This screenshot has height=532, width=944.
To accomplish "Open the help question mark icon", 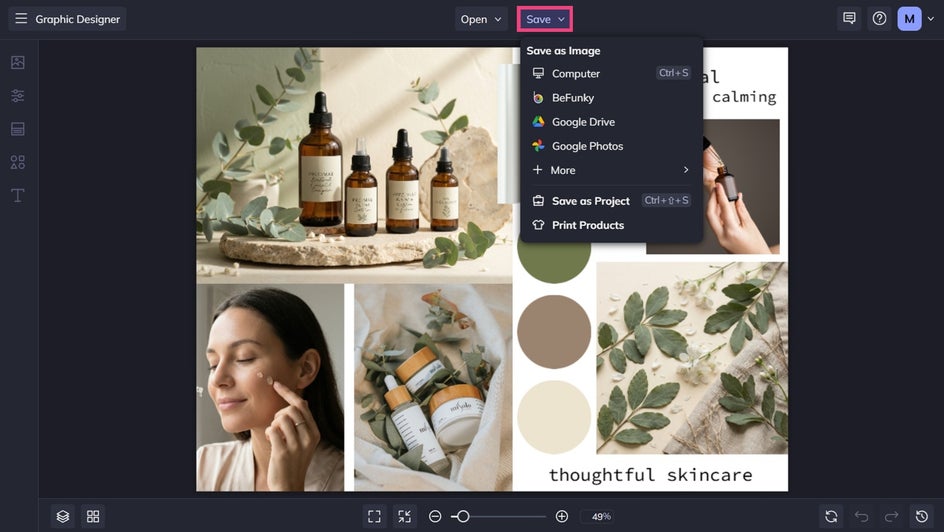I will point(880,19).
